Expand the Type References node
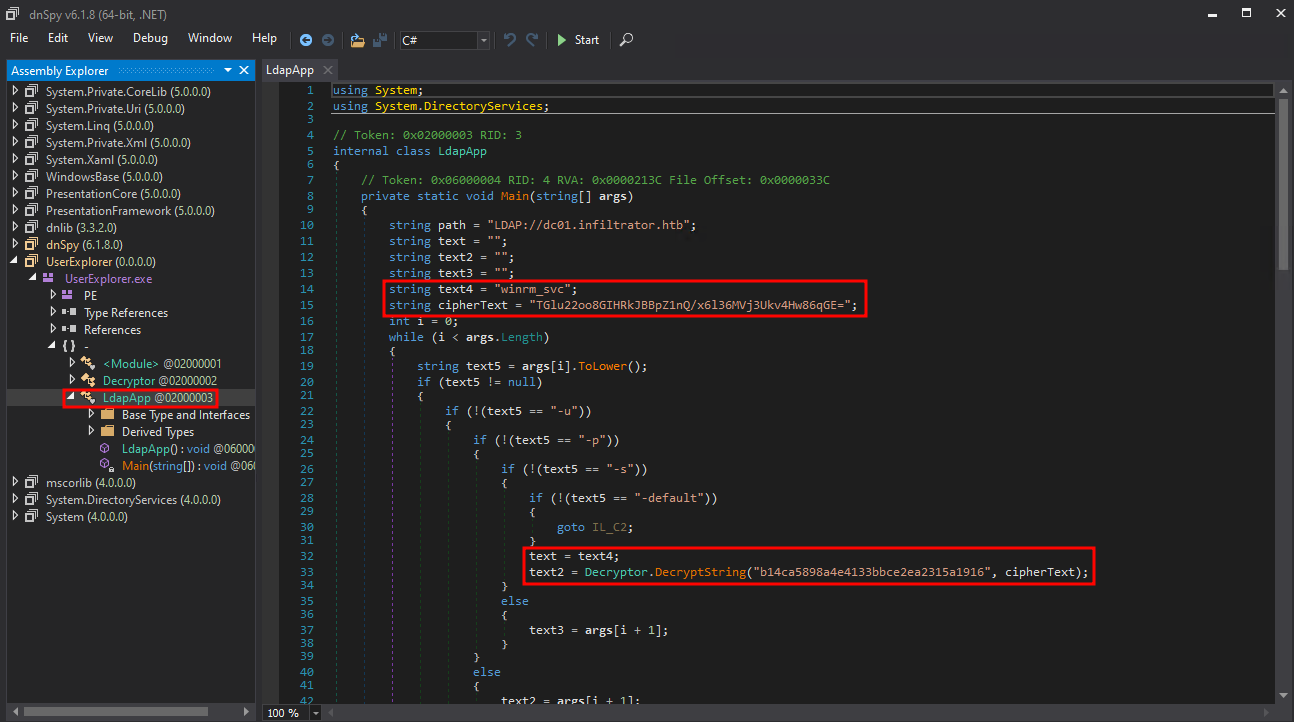 (54, 313)
